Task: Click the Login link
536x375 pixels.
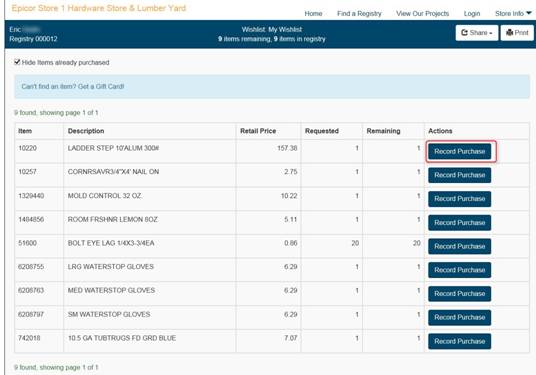Action: [472, 14]
